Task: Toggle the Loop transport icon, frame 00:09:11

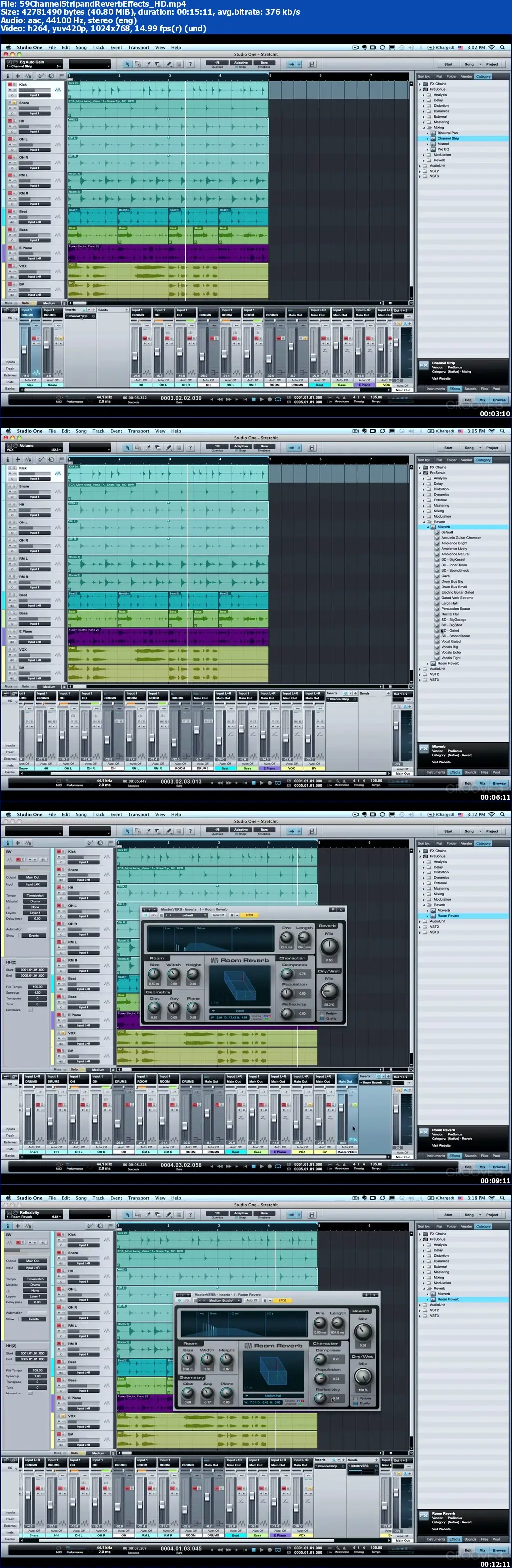Action: pyautogui.click(x=278, y=1166)
